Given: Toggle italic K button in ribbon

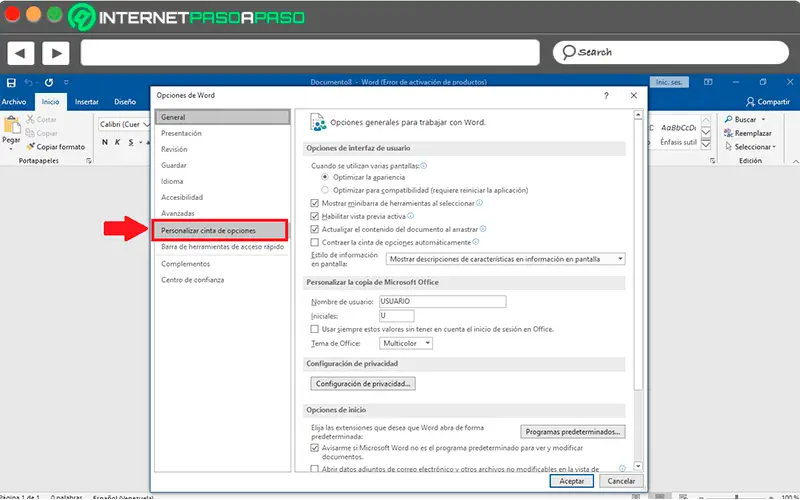Looking at the screenshot, I should [x=117, y=142].
